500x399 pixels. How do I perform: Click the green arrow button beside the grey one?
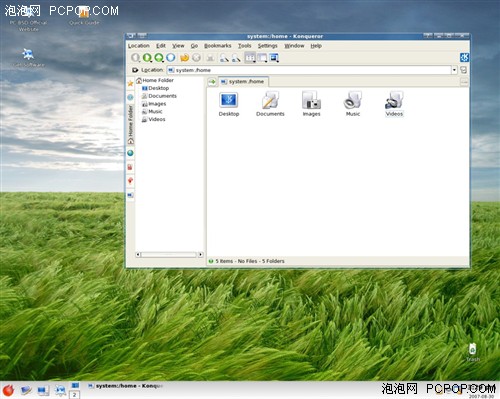click(147, 58)
